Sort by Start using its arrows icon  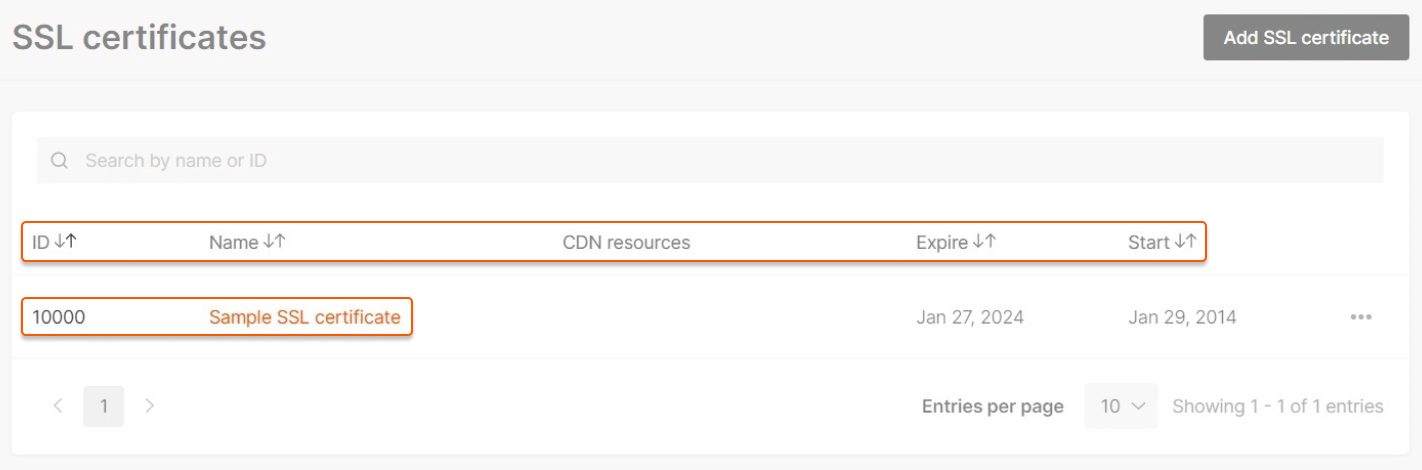[1186, 242]
